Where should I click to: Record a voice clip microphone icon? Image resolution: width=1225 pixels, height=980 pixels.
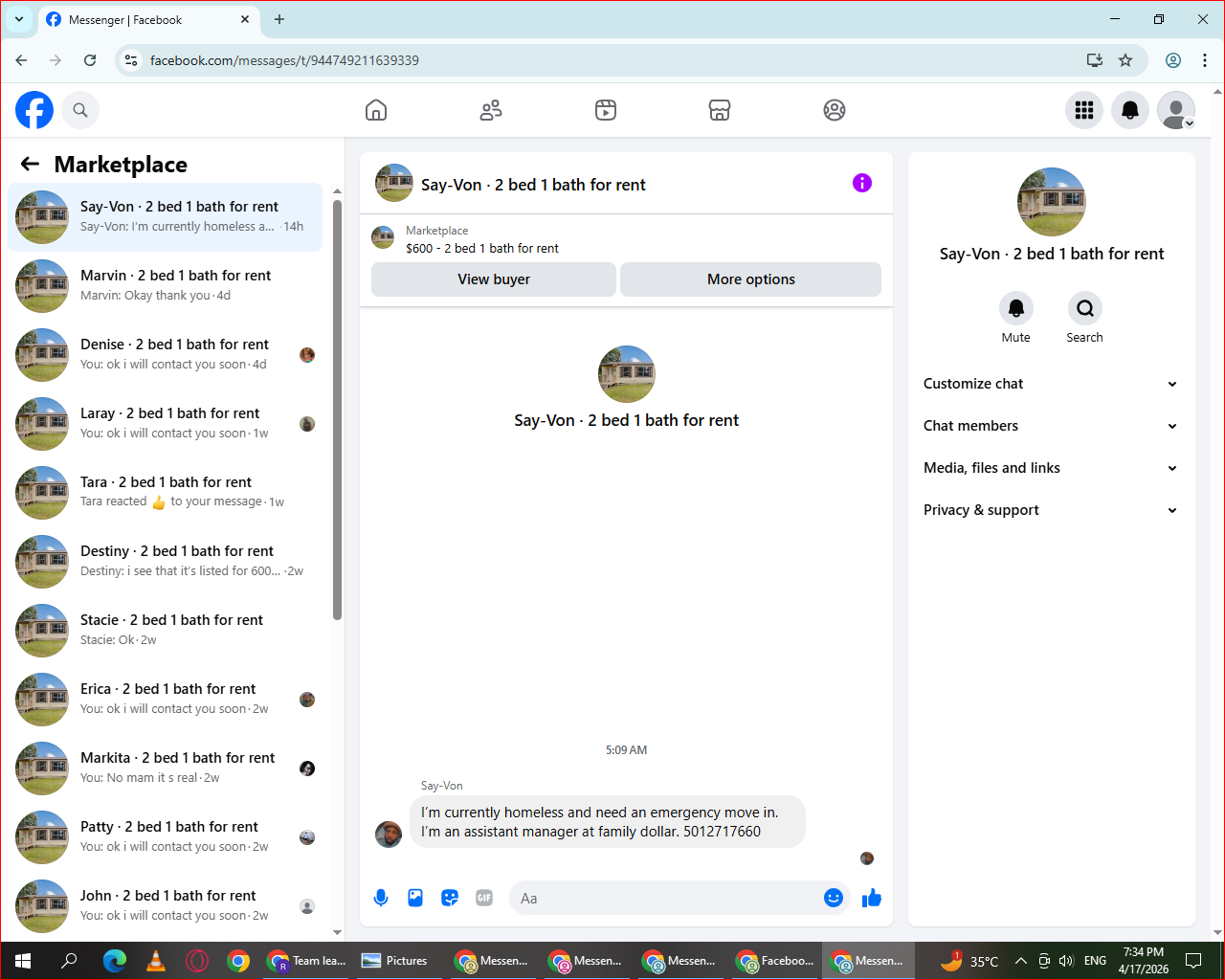(x=381, y=898)
